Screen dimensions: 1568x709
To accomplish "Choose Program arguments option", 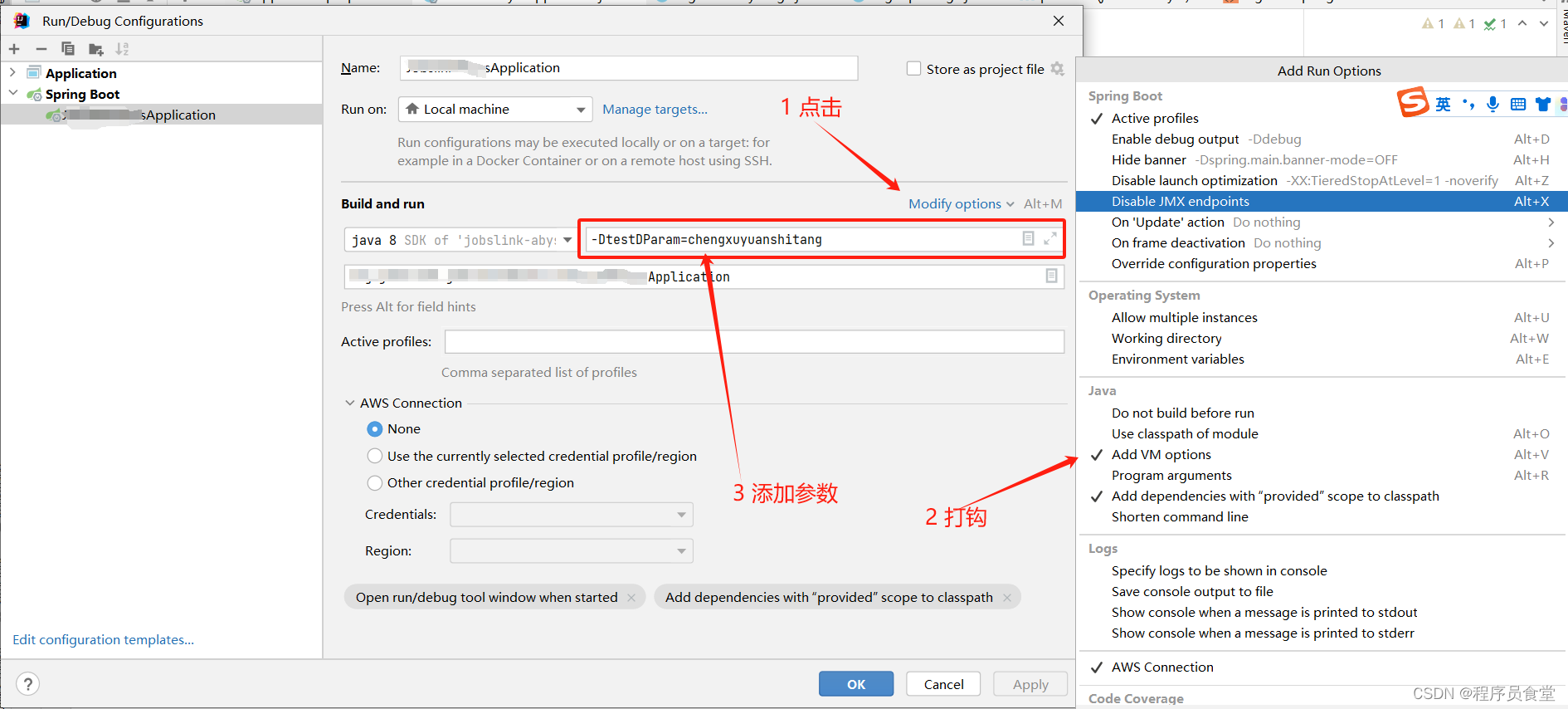I will click(1322, 475).
